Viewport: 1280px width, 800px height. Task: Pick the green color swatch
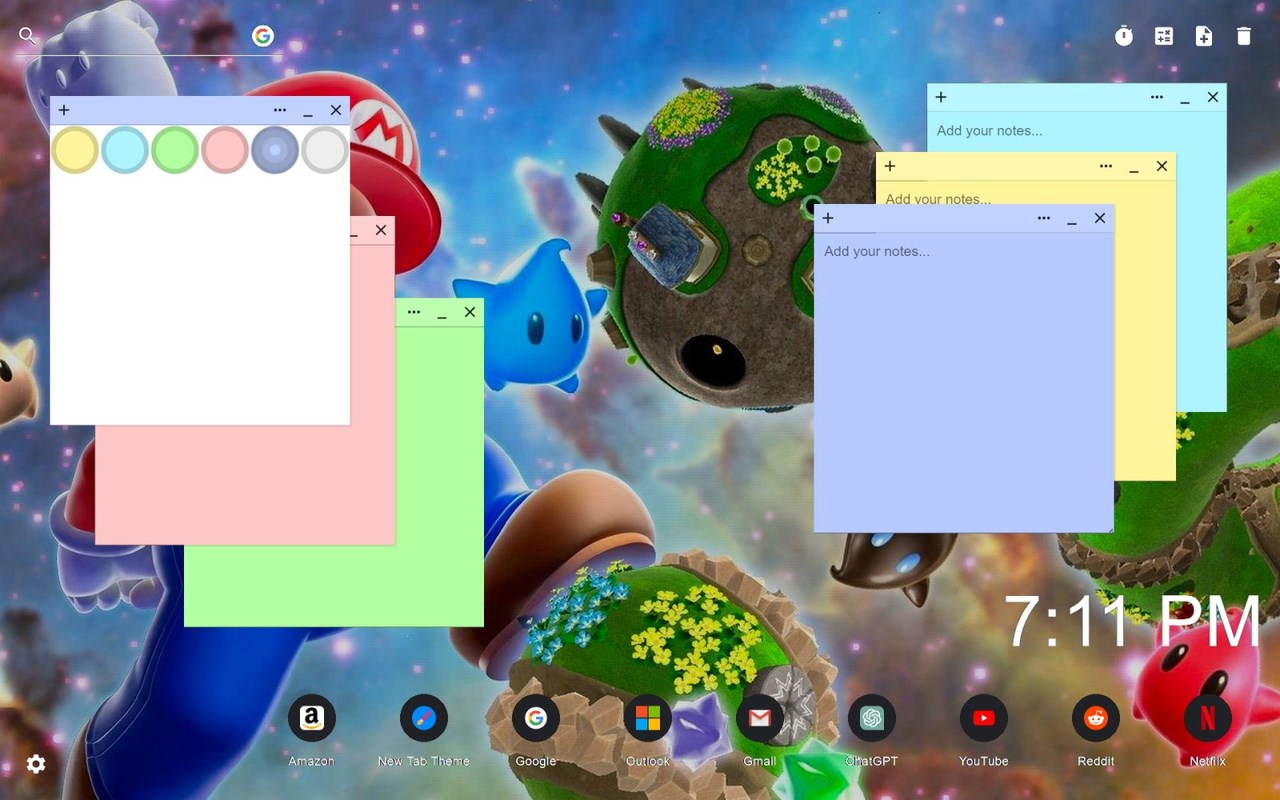coord(175,150)
